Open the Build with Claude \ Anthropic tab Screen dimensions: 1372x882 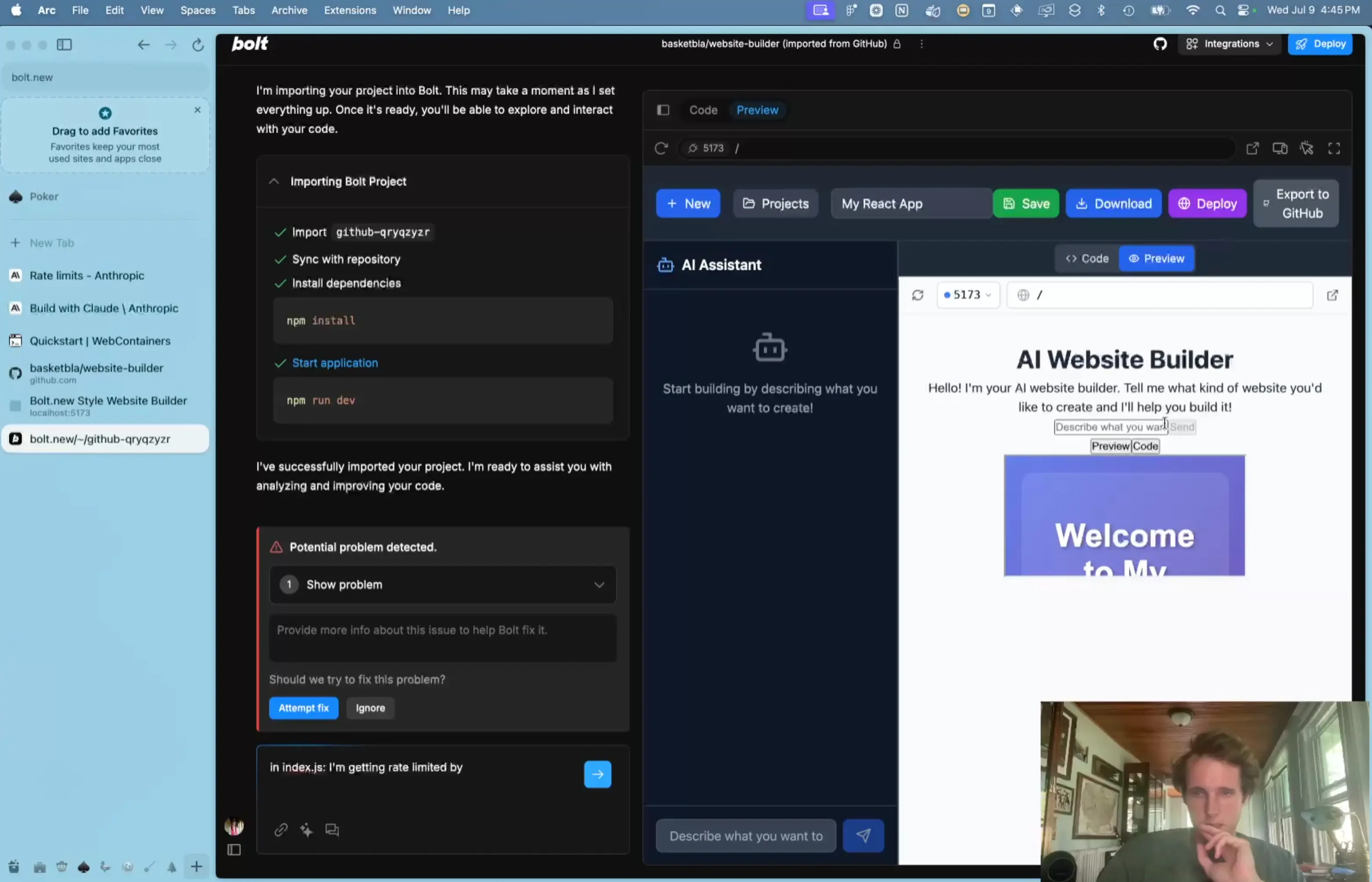[105, 308]
